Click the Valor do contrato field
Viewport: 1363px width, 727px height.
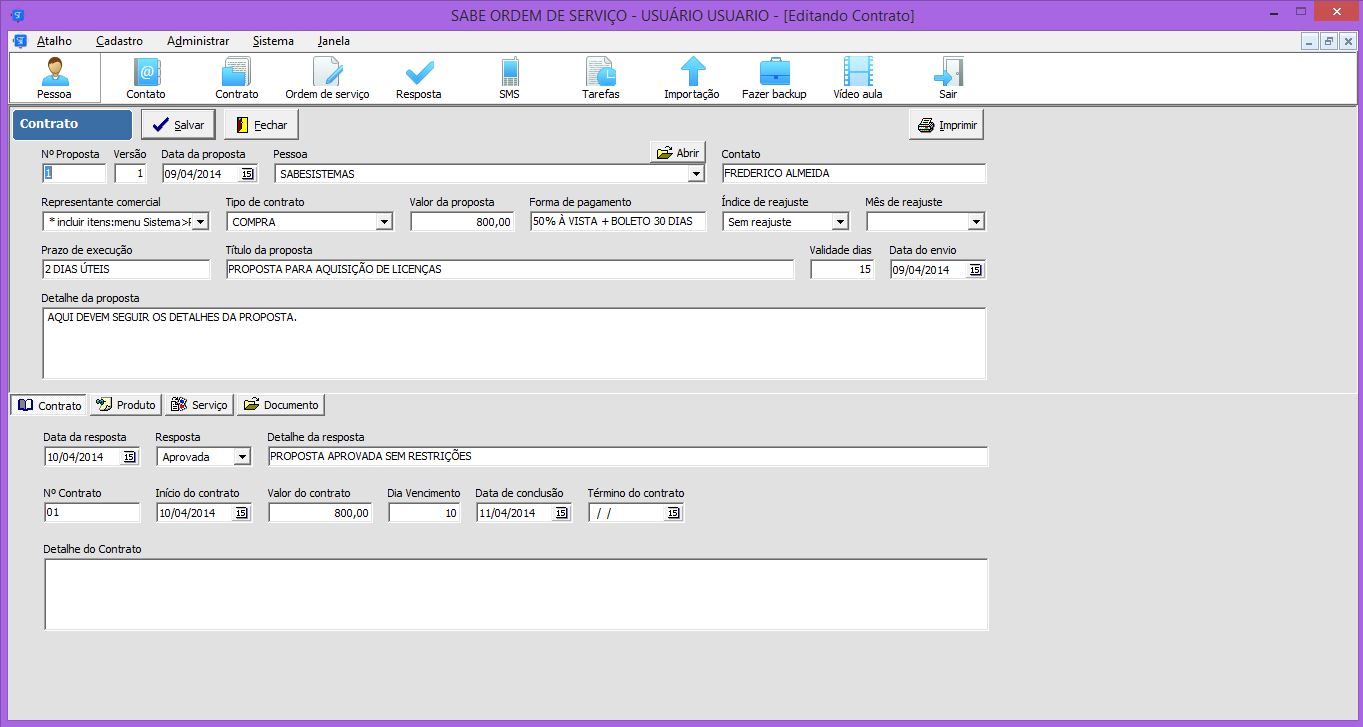(320, 513)
